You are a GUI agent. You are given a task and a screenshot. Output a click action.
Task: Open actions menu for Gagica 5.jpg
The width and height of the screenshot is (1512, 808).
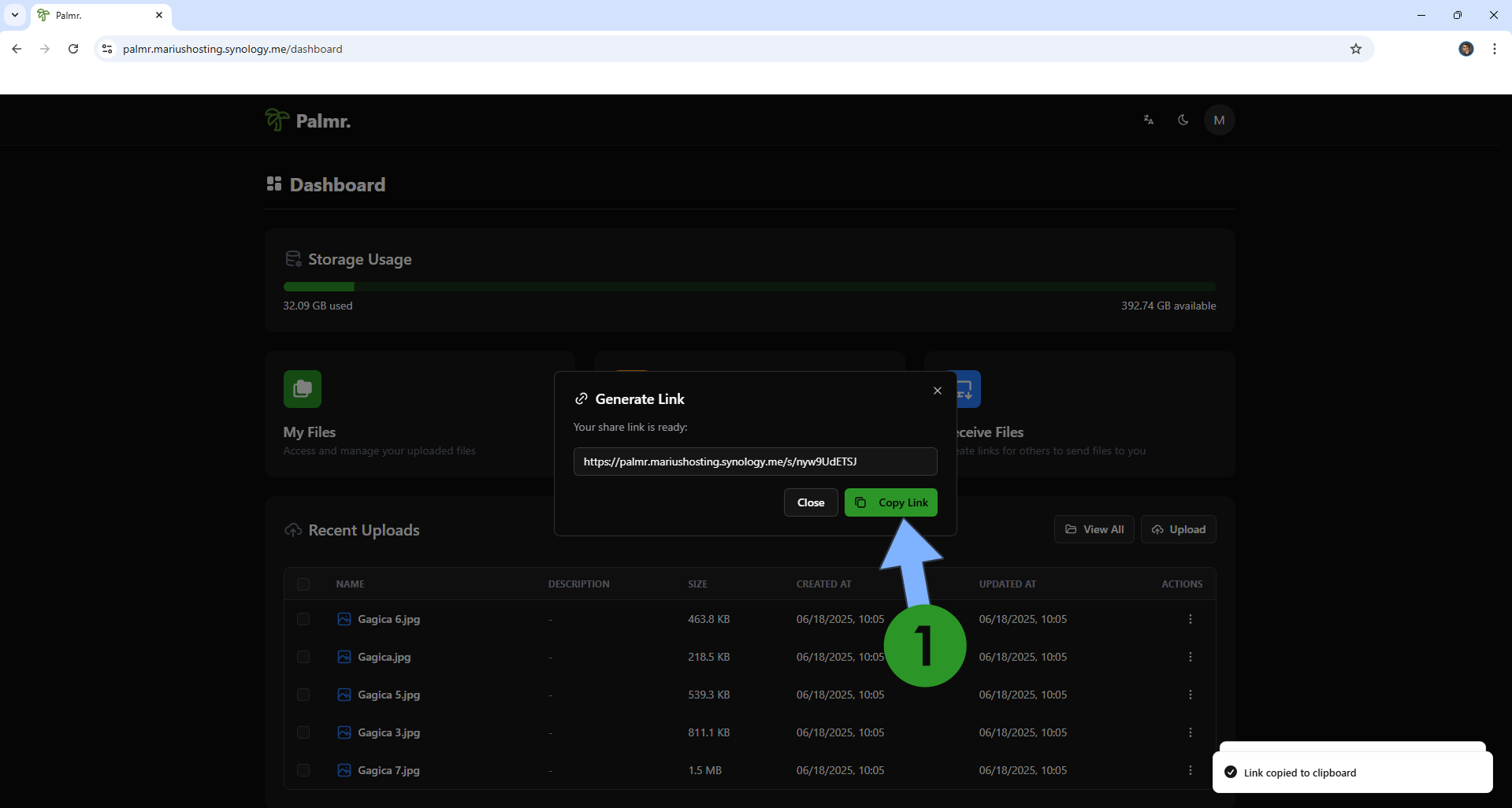(x=1191, y=695)
